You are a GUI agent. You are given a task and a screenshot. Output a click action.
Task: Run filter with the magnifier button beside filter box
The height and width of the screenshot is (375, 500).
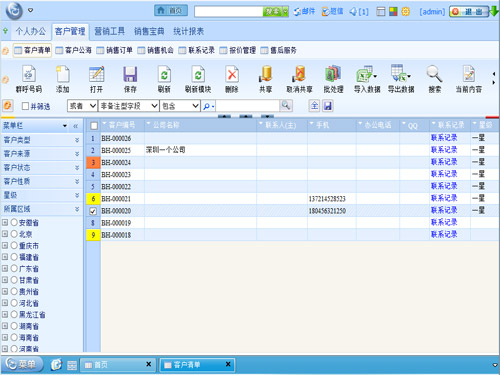click(286, 106)
